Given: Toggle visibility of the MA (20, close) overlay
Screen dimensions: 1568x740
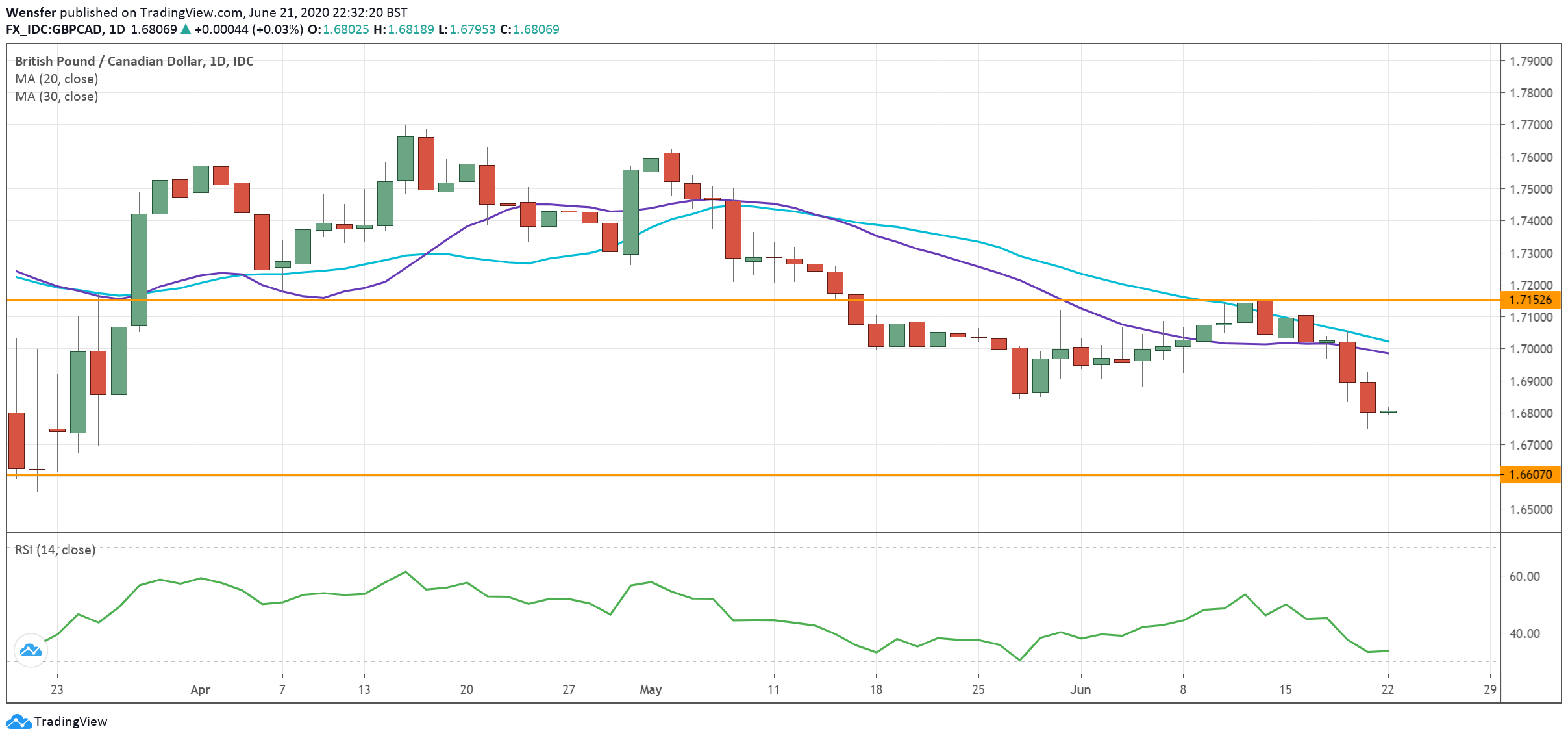Looking at the screenshot, I should click(x=56, y=79).
